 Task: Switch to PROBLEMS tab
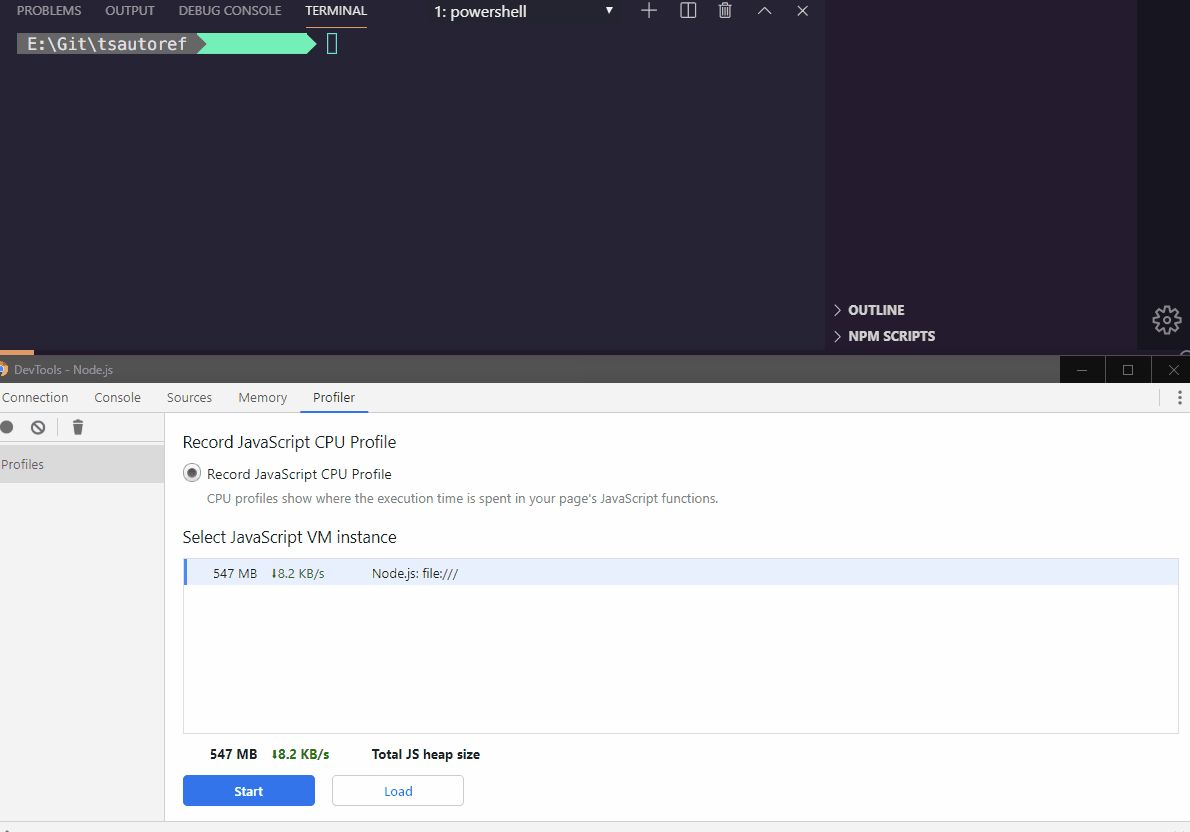[49, 11]
